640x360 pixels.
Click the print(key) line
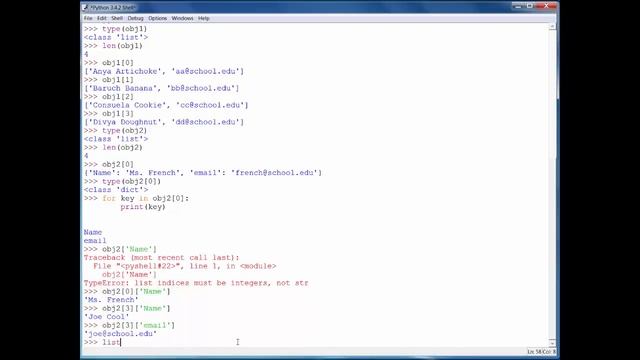click(143, 207)
